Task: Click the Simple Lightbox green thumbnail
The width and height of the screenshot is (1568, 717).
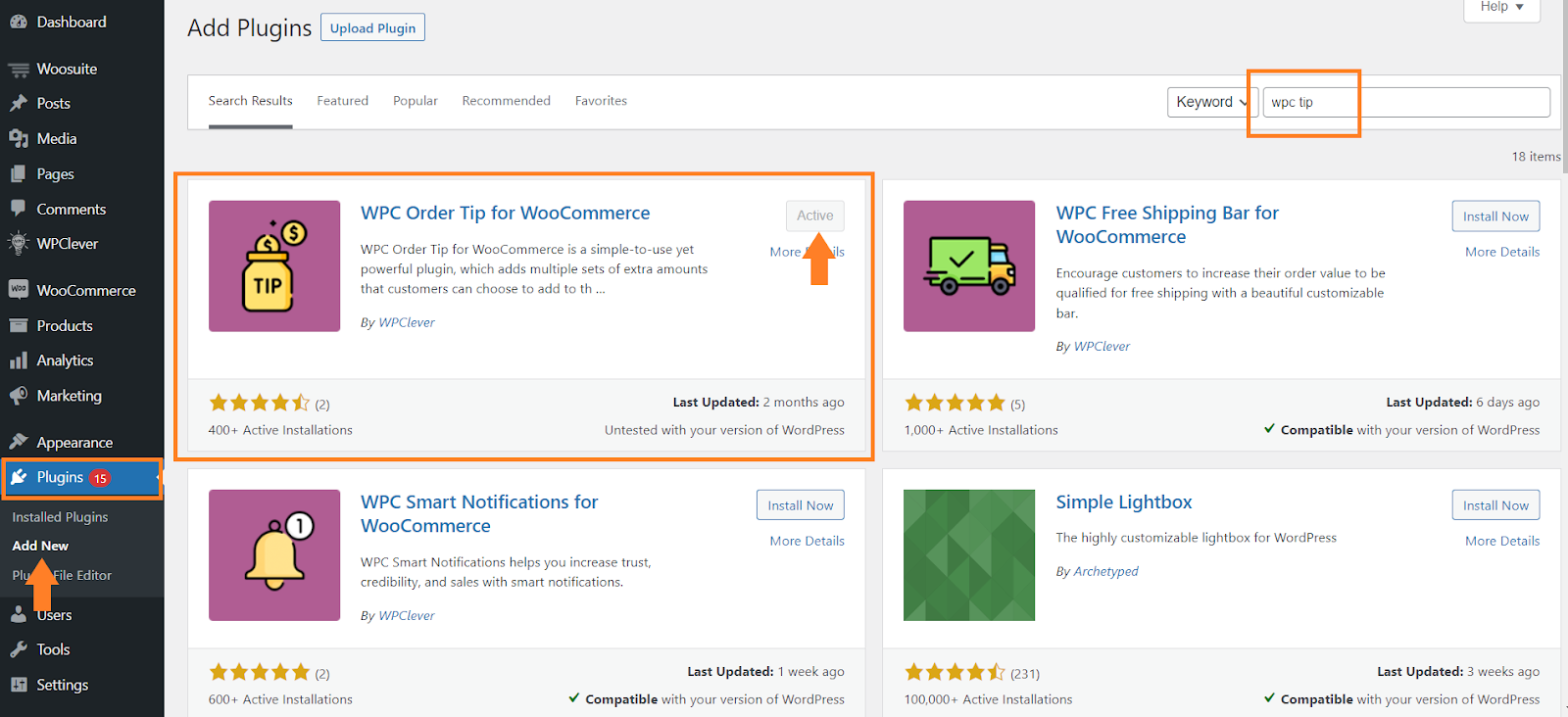Action: tap(969, 555)
